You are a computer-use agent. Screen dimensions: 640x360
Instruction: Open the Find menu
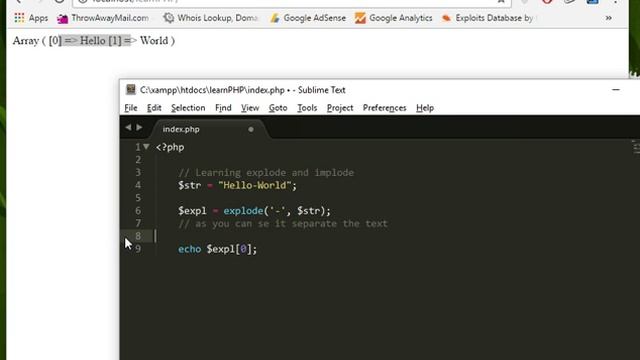[223, 108]
